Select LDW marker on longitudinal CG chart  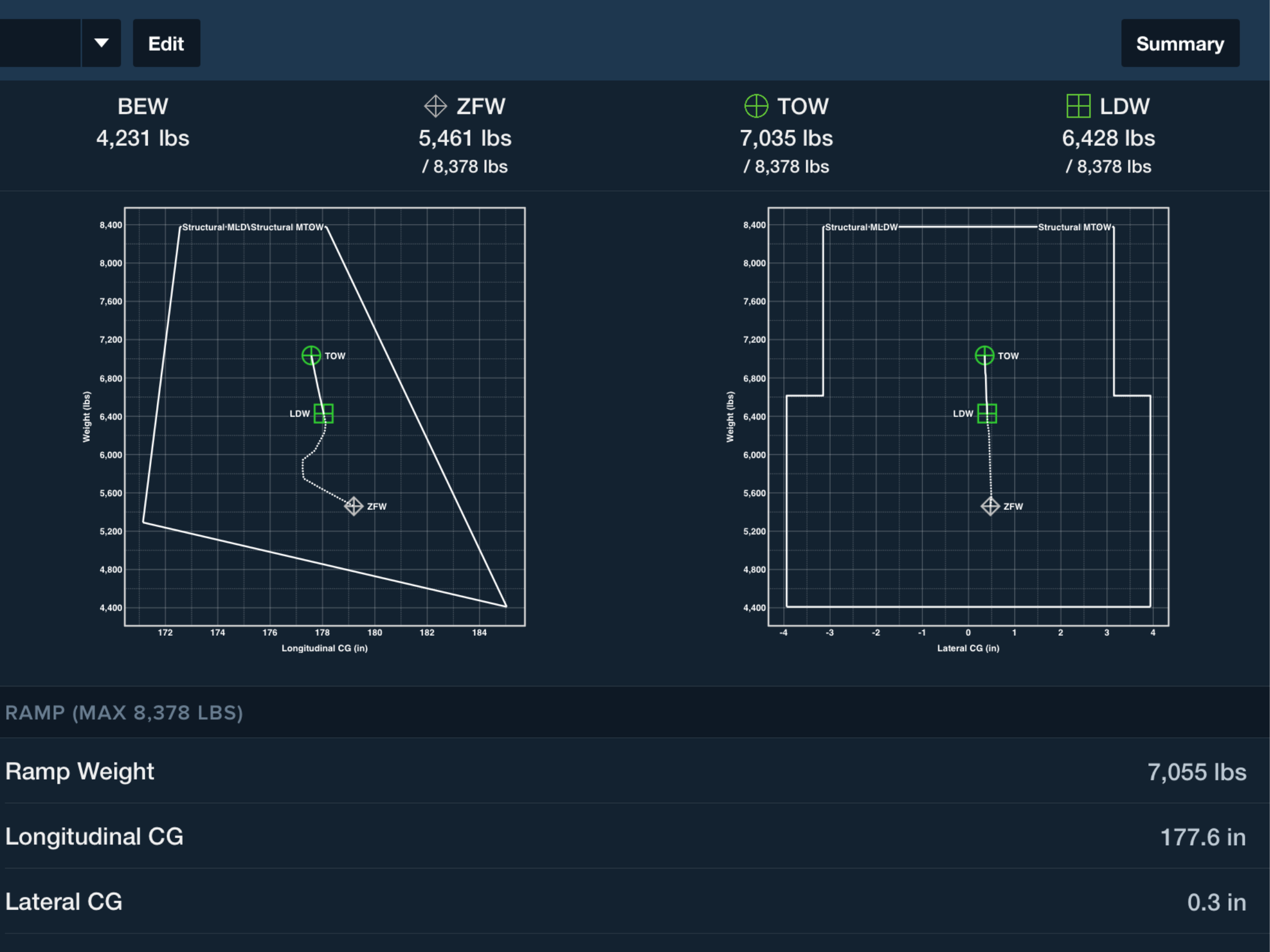323,413
